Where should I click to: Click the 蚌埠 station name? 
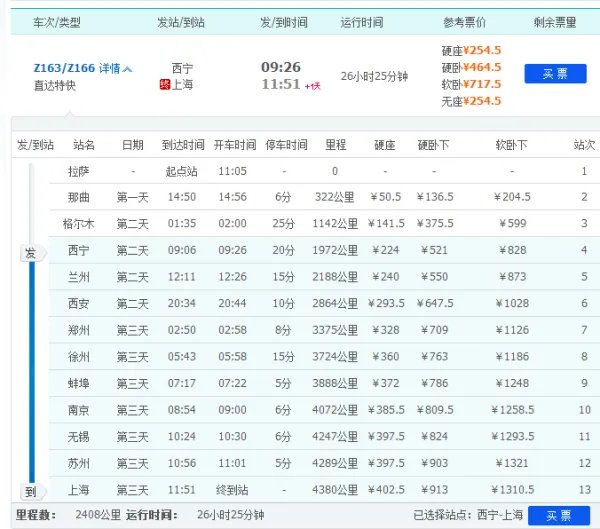[x=78, y=383]
